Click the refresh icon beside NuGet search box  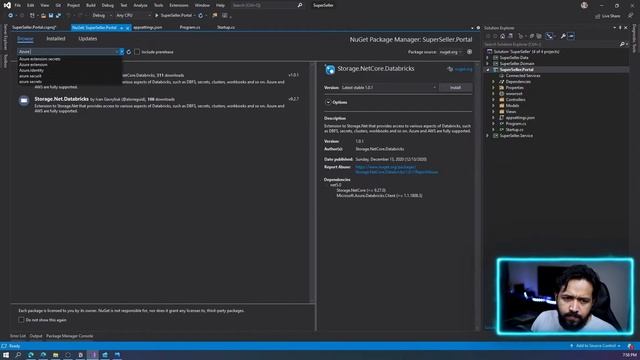(129, 52)
